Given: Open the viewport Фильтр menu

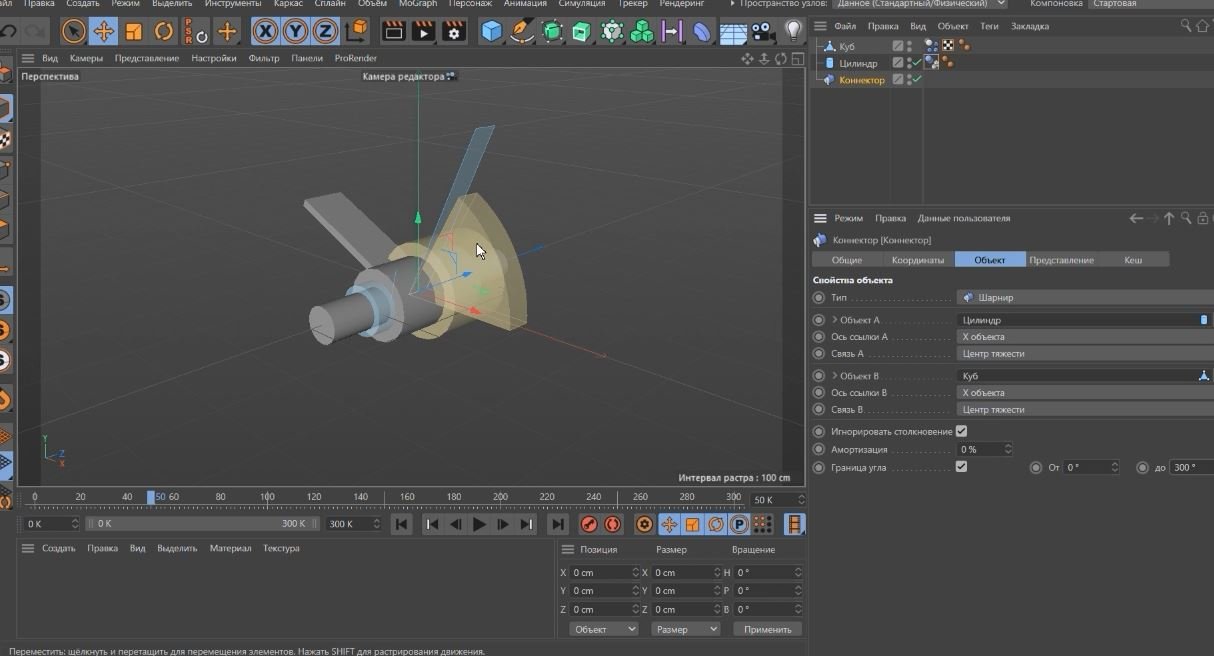Looking at the screenshot, I should [264, 58].
